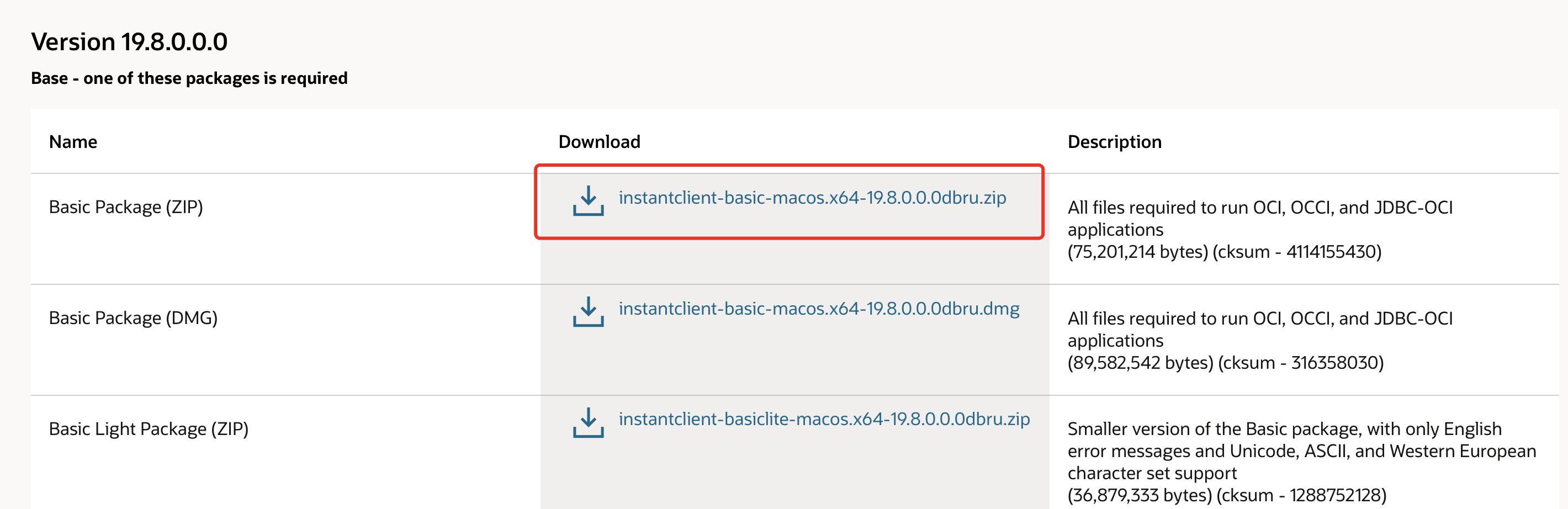Click the highlighted Basic Package ZIP download cell
Viewport: 1568px width, 509px height.
pyautogui.click(x=790, y=202)
